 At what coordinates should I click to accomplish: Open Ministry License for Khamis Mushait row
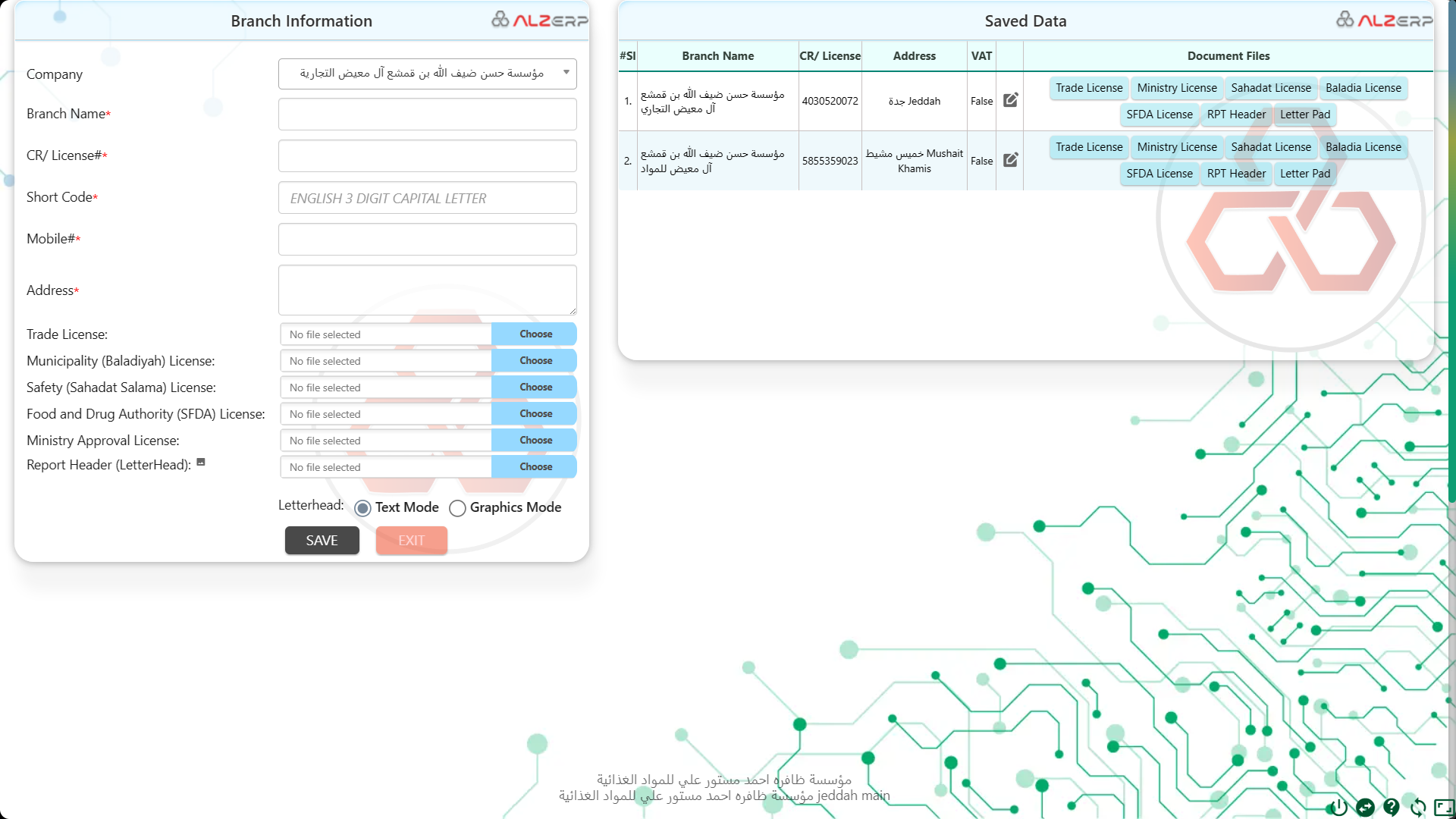coord(1177,147)
